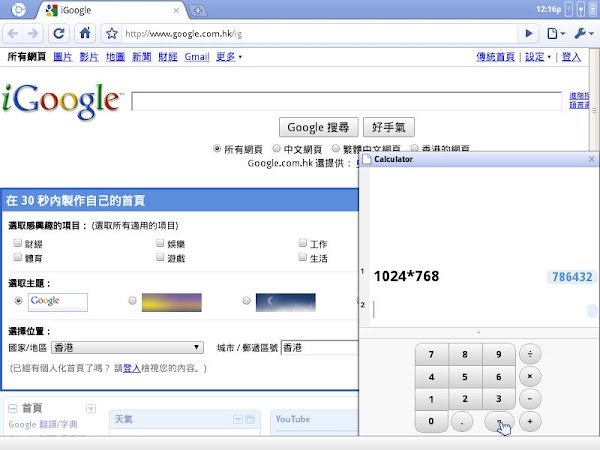Expand the 更多 more menu
This screenshot has width=600, height=450.
point(229,57)
